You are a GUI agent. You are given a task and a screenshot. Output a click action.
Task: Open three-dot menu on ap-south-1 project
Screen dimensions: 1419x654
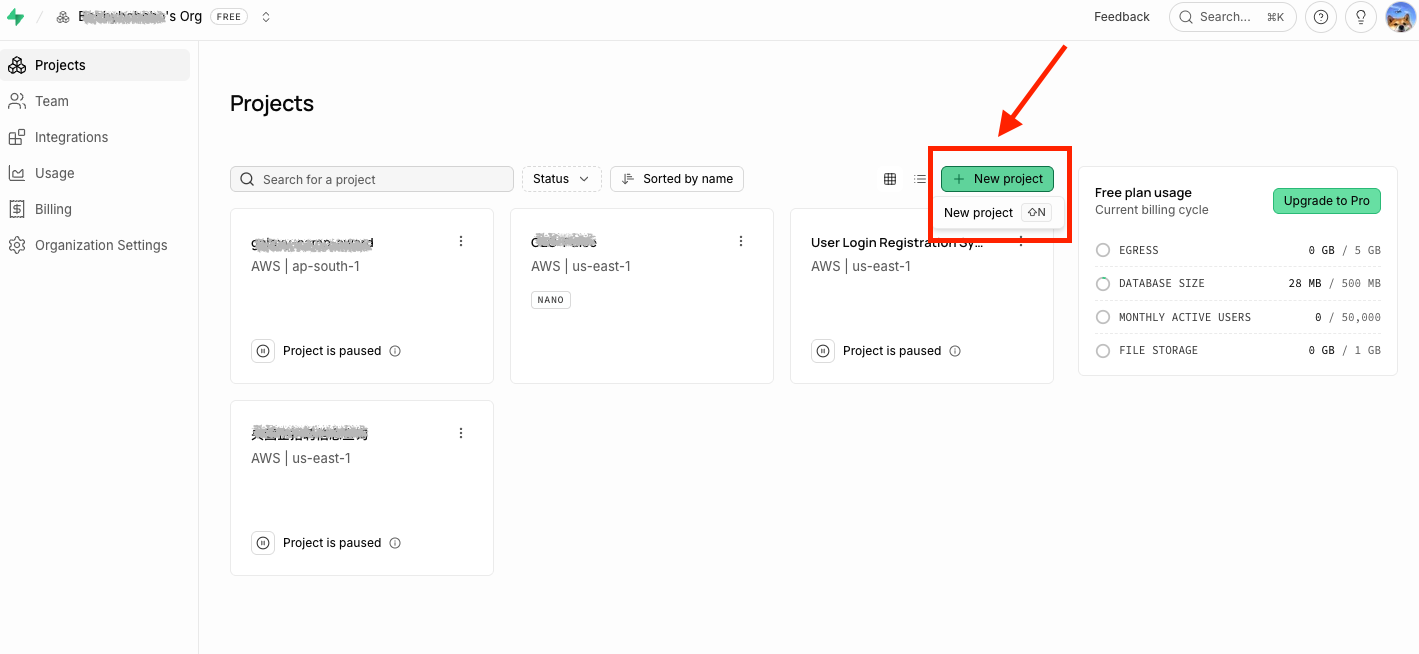461,241
